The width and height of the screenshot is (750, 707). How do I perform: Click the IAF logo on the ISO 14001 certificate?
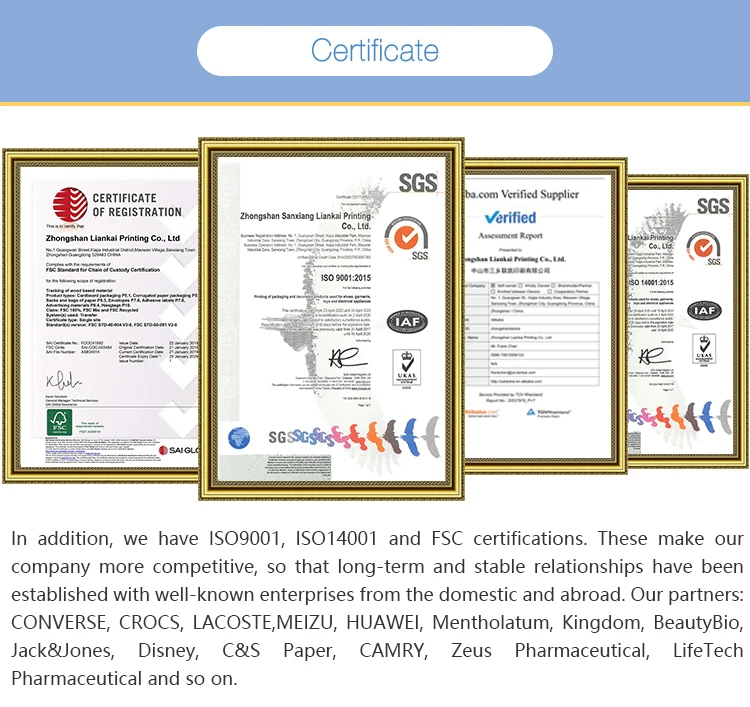click(x=704, y=310)
